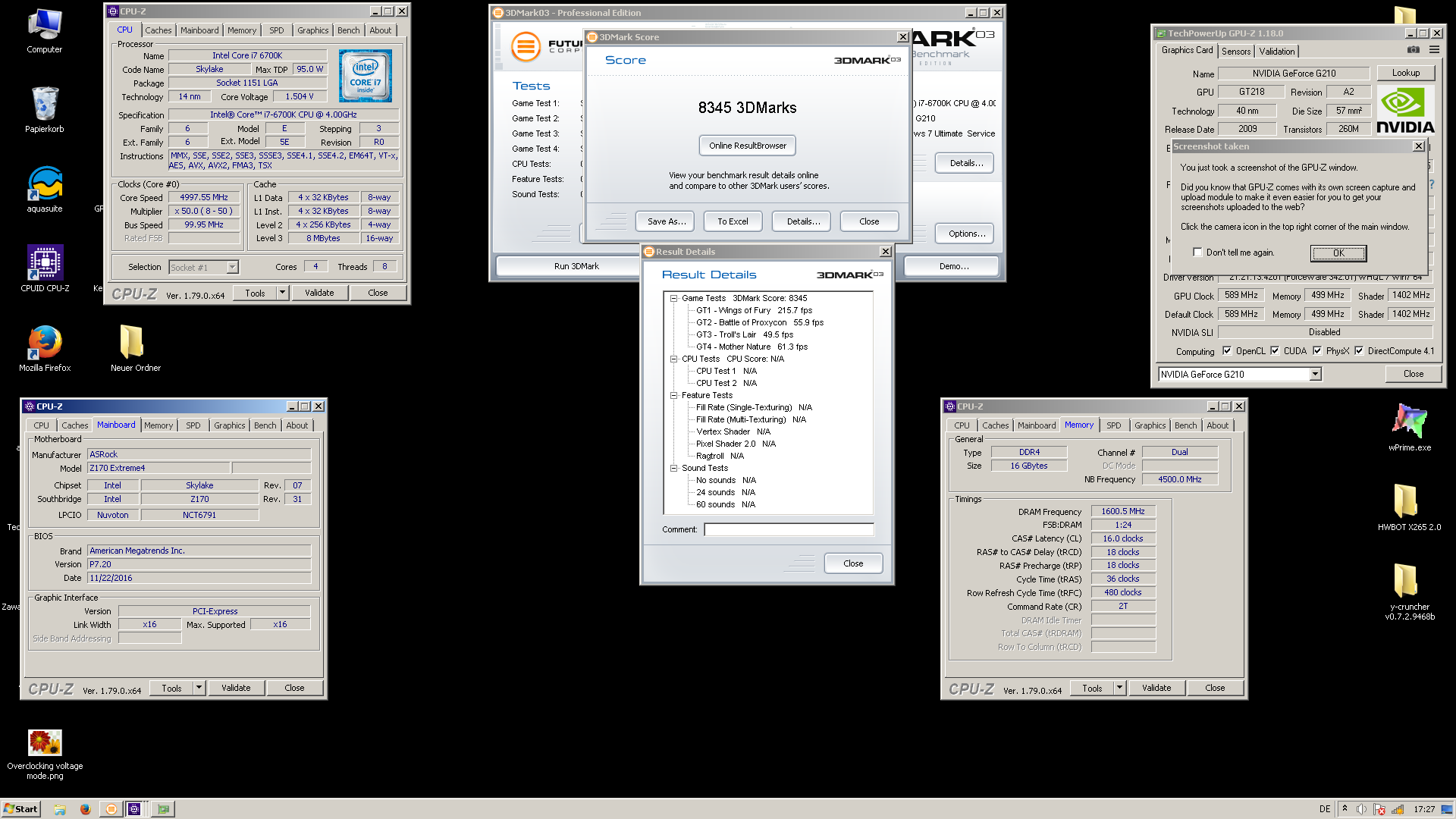Open the volume speaker tray icon
Screen dimensions: 1456x819
[x=1361, y=809]
